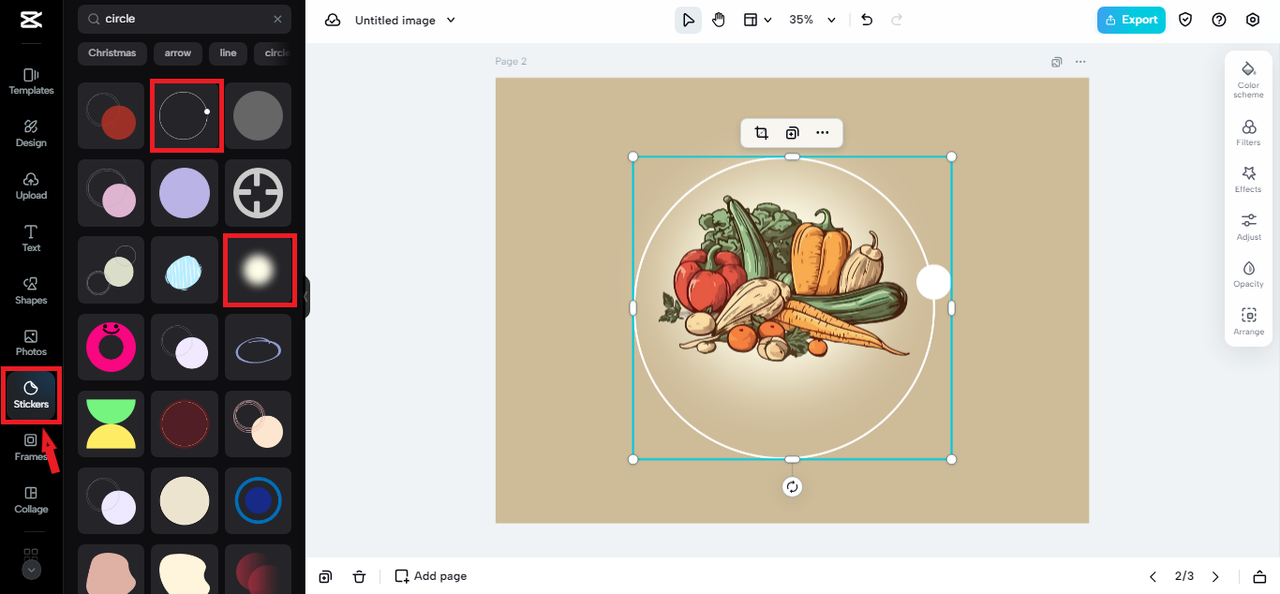Choose the green and yellow half-circles sticker
This screenshot has width=1280, height=594.
pos(111,424)
